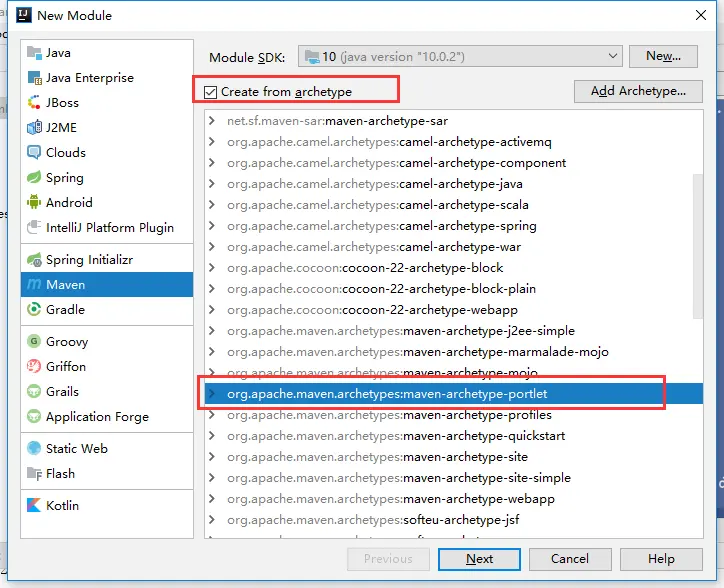The height and width of the screenshot is (588, 724).
Task: Click the Spring Initializr icon
Action: [x=34, y=260]
